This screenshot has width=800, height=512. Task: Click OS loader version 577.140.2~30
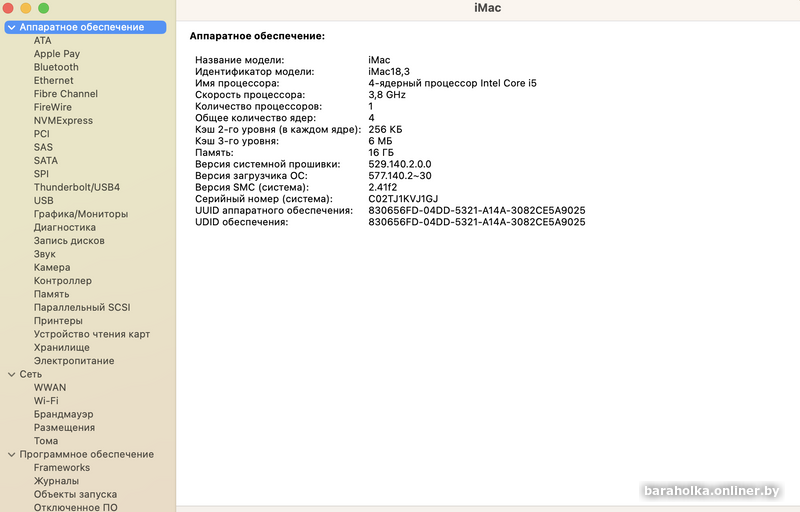click(399, 176)
